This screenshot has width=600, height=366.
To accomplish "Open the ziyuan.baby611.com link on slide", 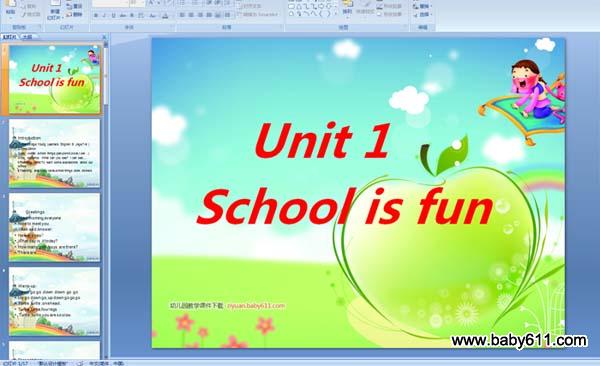I will click(256, 306).
